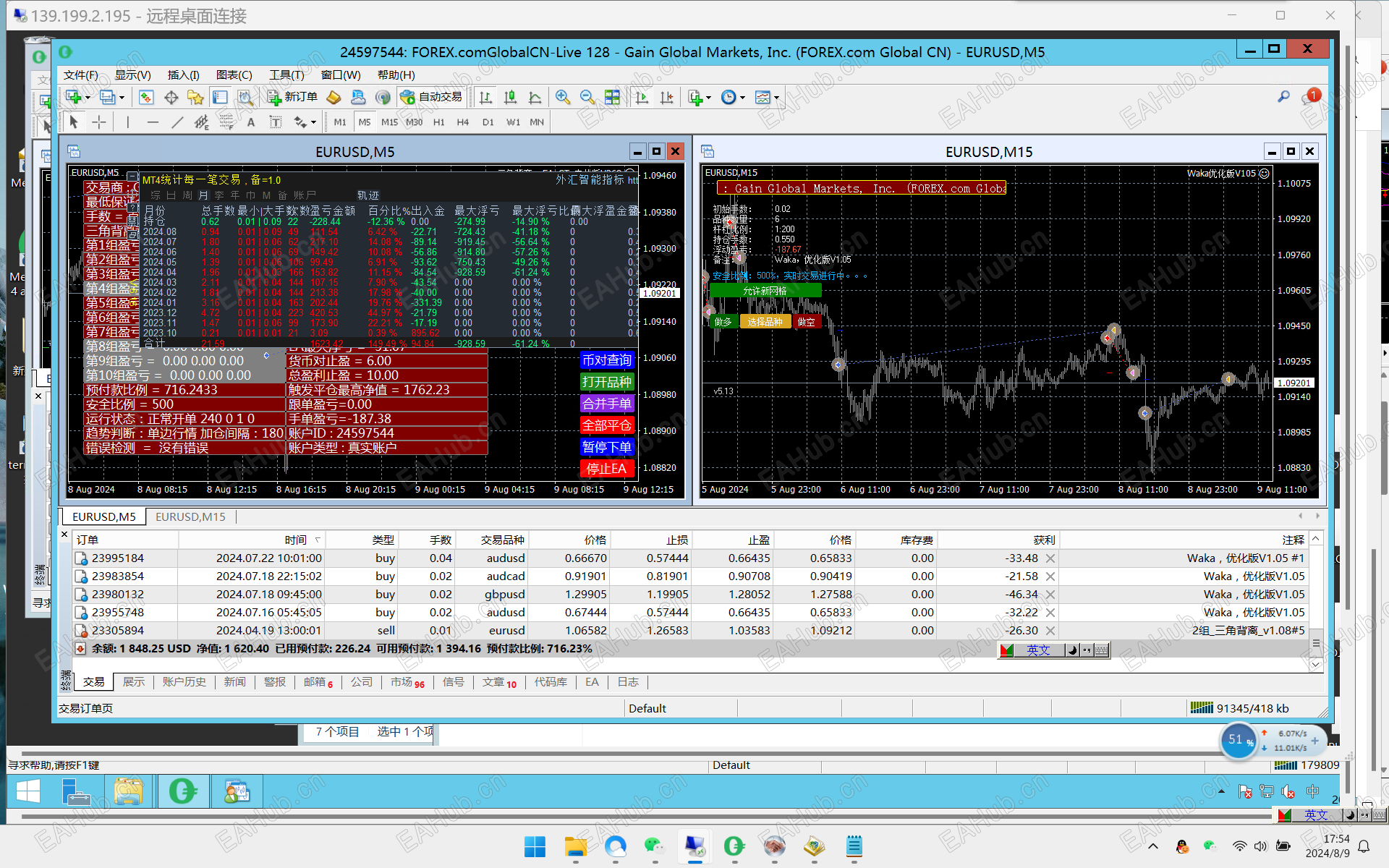This screenshot has height=868, width=1389.
Task: Click the 新订单 new order button
Action: (293, 97)
